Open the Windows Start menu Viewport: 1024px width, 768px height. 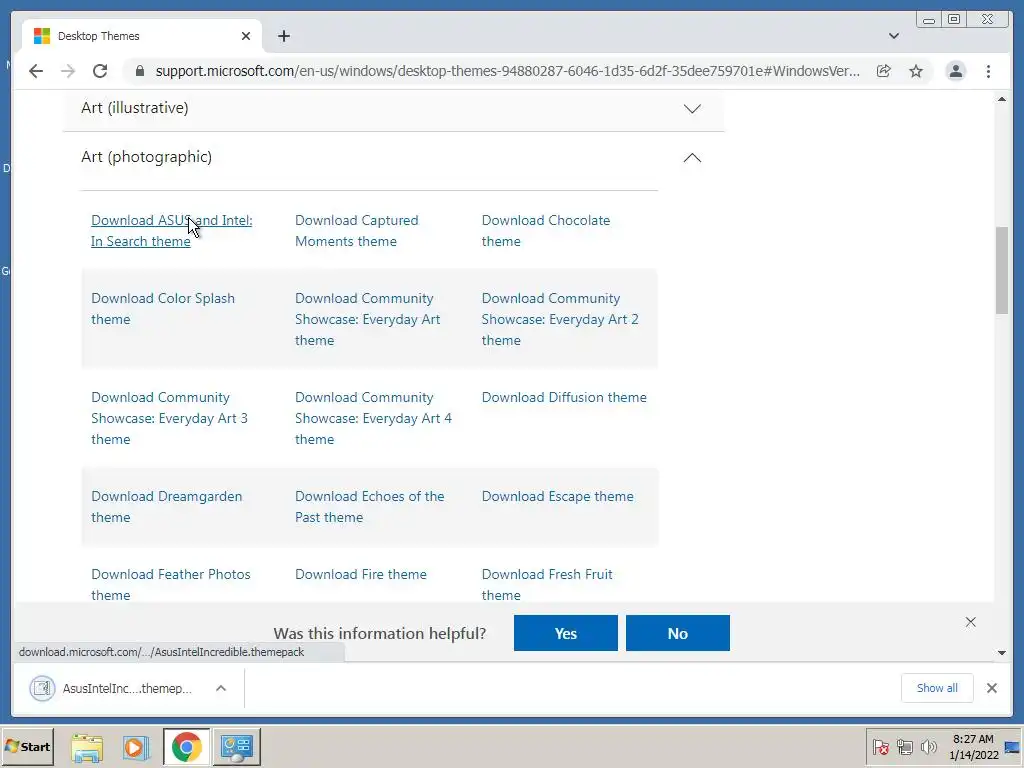point(27,746)
